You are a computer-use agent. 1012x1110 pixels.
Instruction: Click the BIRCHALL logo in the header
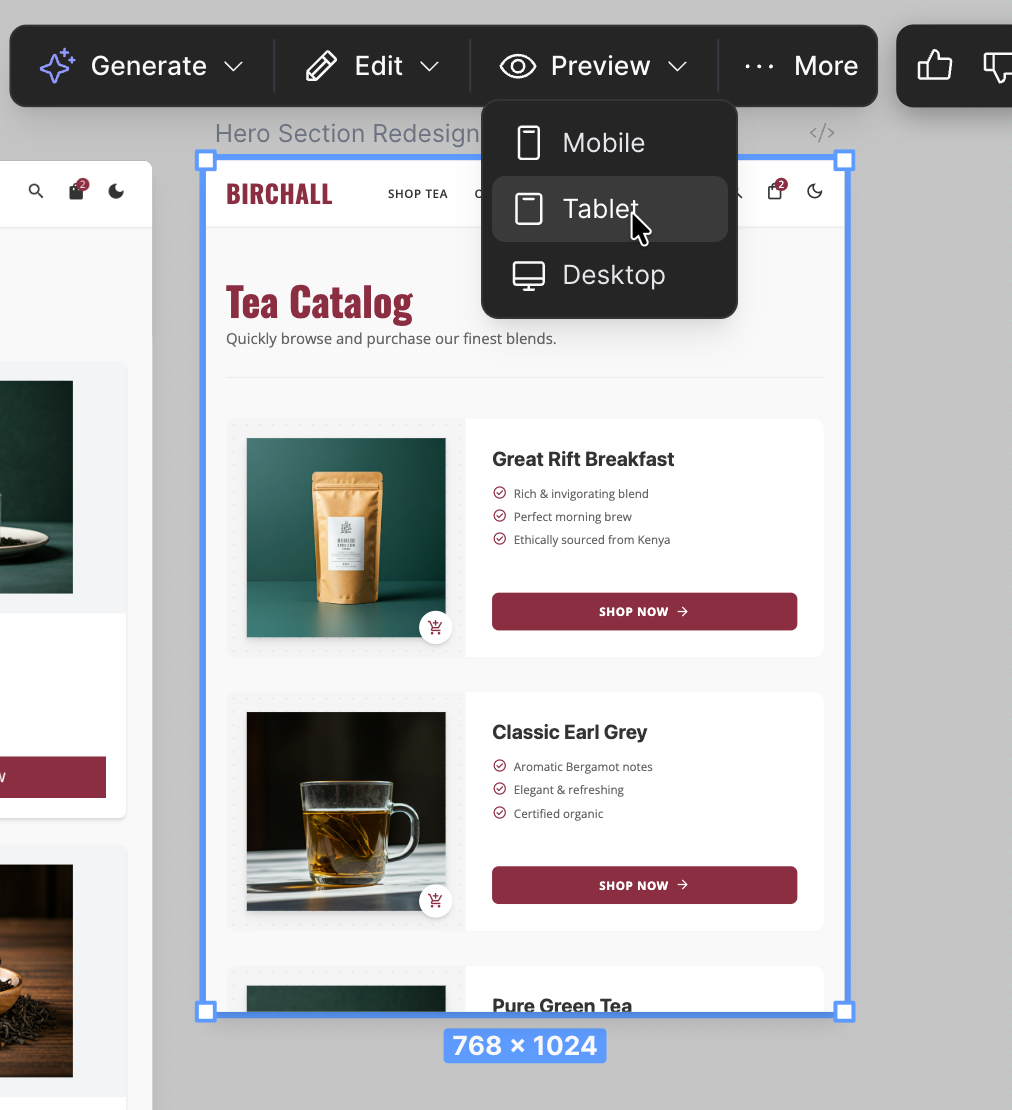tap(279, 194)
